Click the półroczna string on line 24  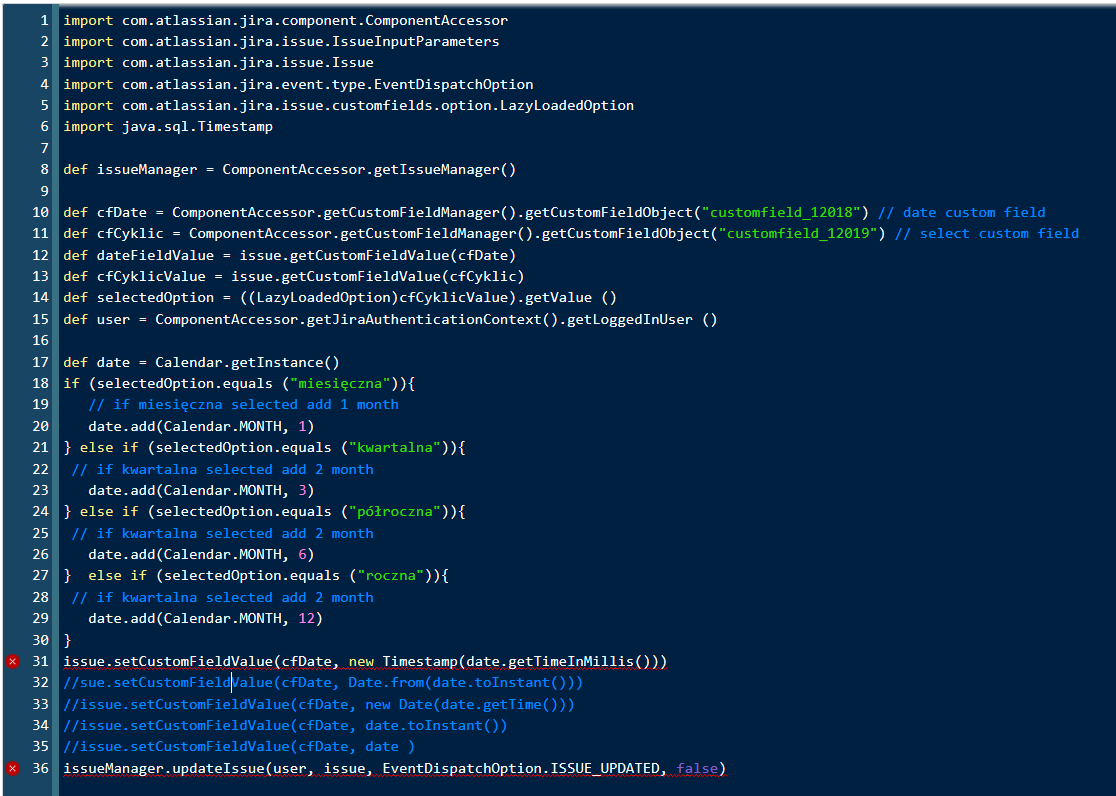(x=394, y=511)
